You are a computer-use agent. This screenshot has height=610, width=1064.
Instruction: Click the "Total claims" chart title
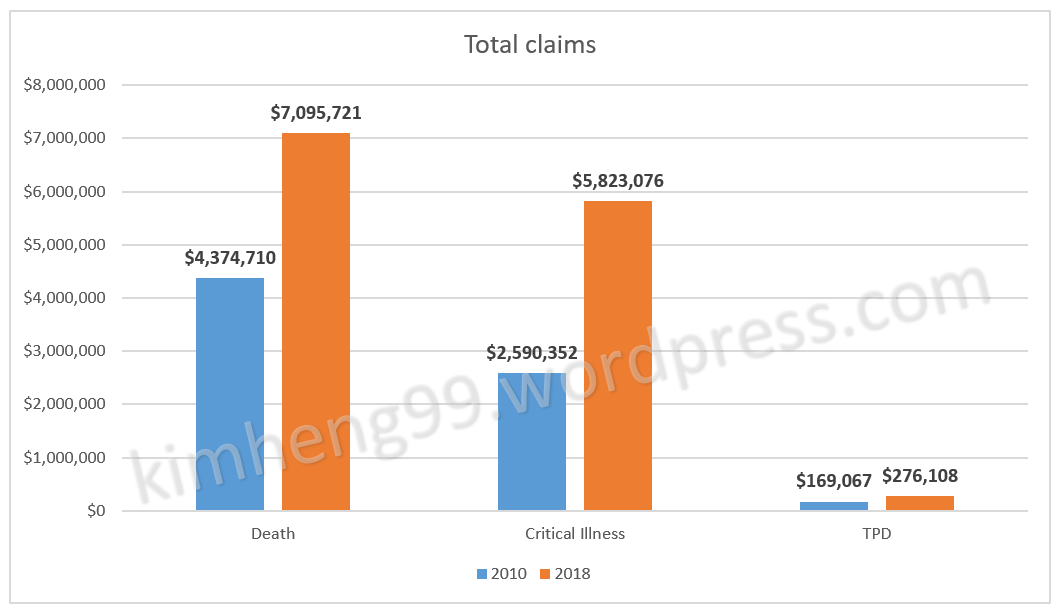530,45
